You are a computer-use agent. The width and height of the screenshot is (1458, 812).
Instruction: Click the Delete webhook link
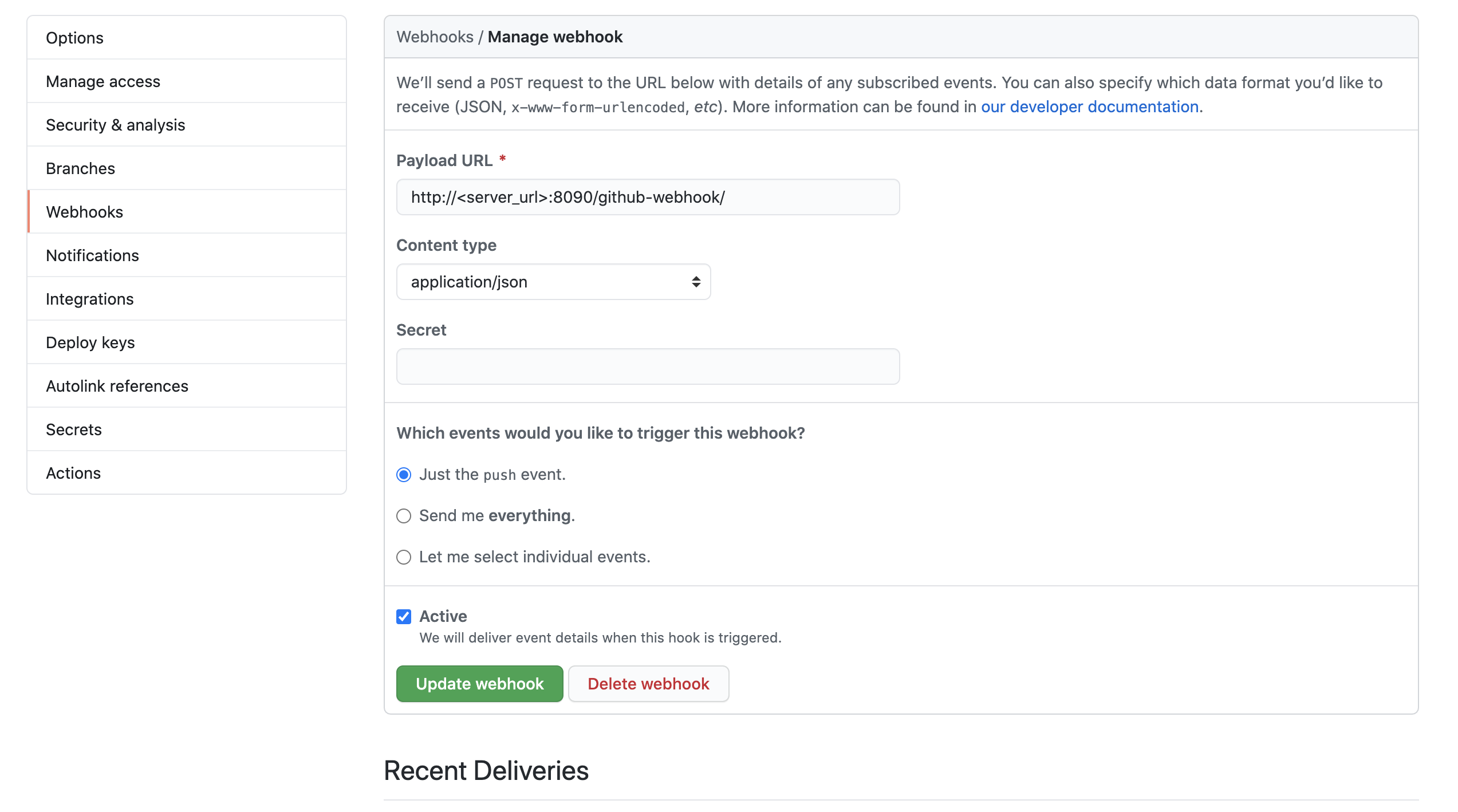click(x=648, y=683)
